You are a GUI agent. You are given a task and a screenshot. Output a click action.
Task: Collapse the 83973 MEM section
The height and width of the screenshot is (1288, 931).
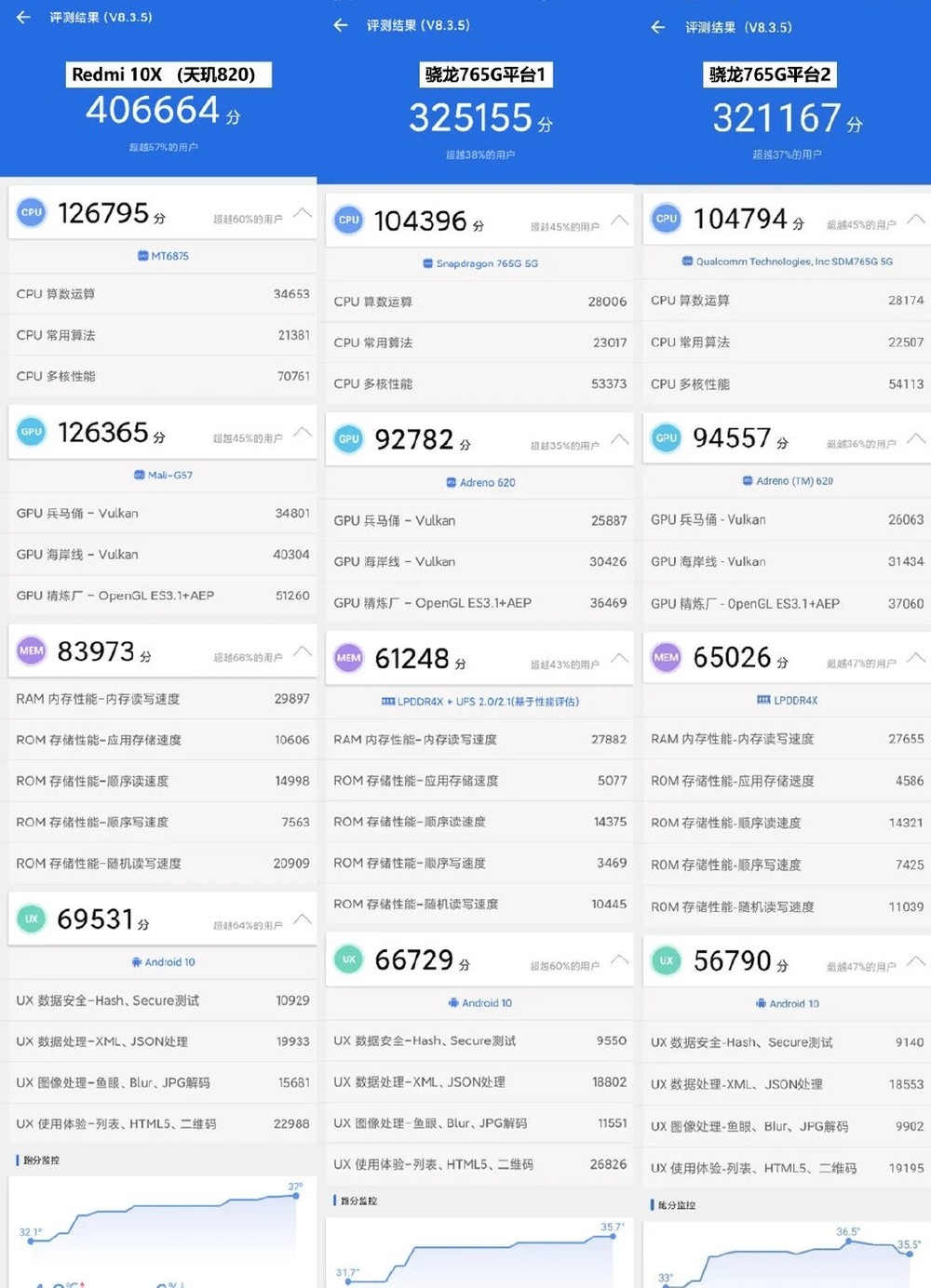(x=303, y=651)
